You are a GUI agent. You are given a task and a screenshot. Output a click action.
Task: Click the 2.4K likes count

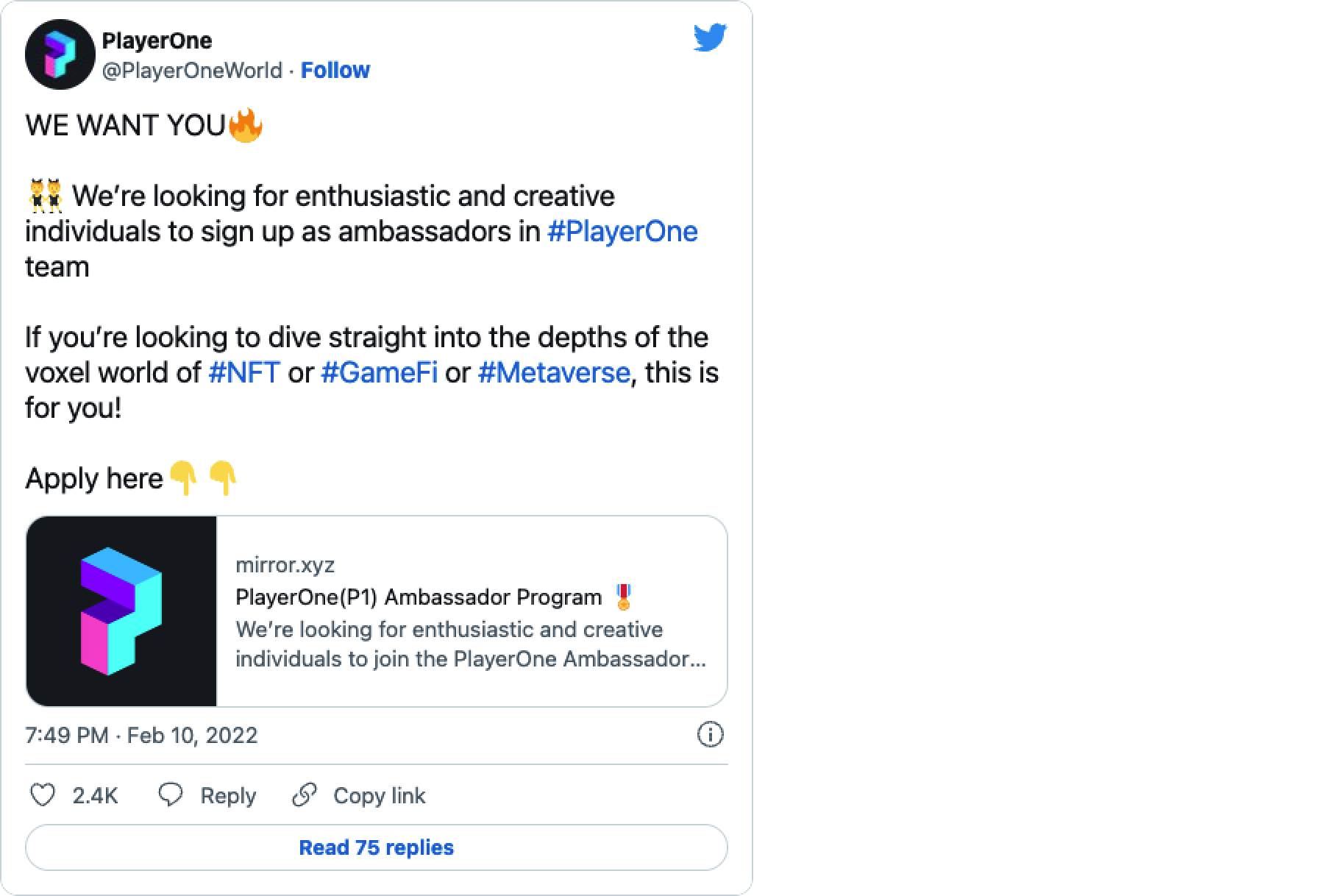[x=95, y=795]
